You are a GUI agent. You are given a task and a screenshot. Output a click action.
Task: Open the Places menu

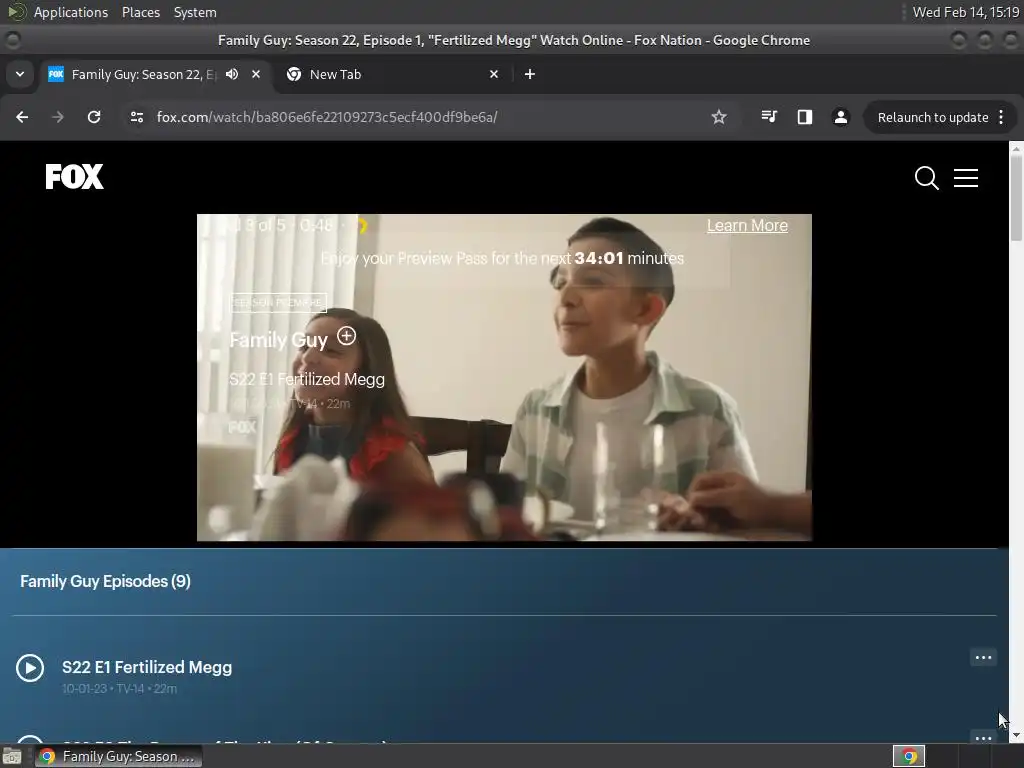[140, 12]
